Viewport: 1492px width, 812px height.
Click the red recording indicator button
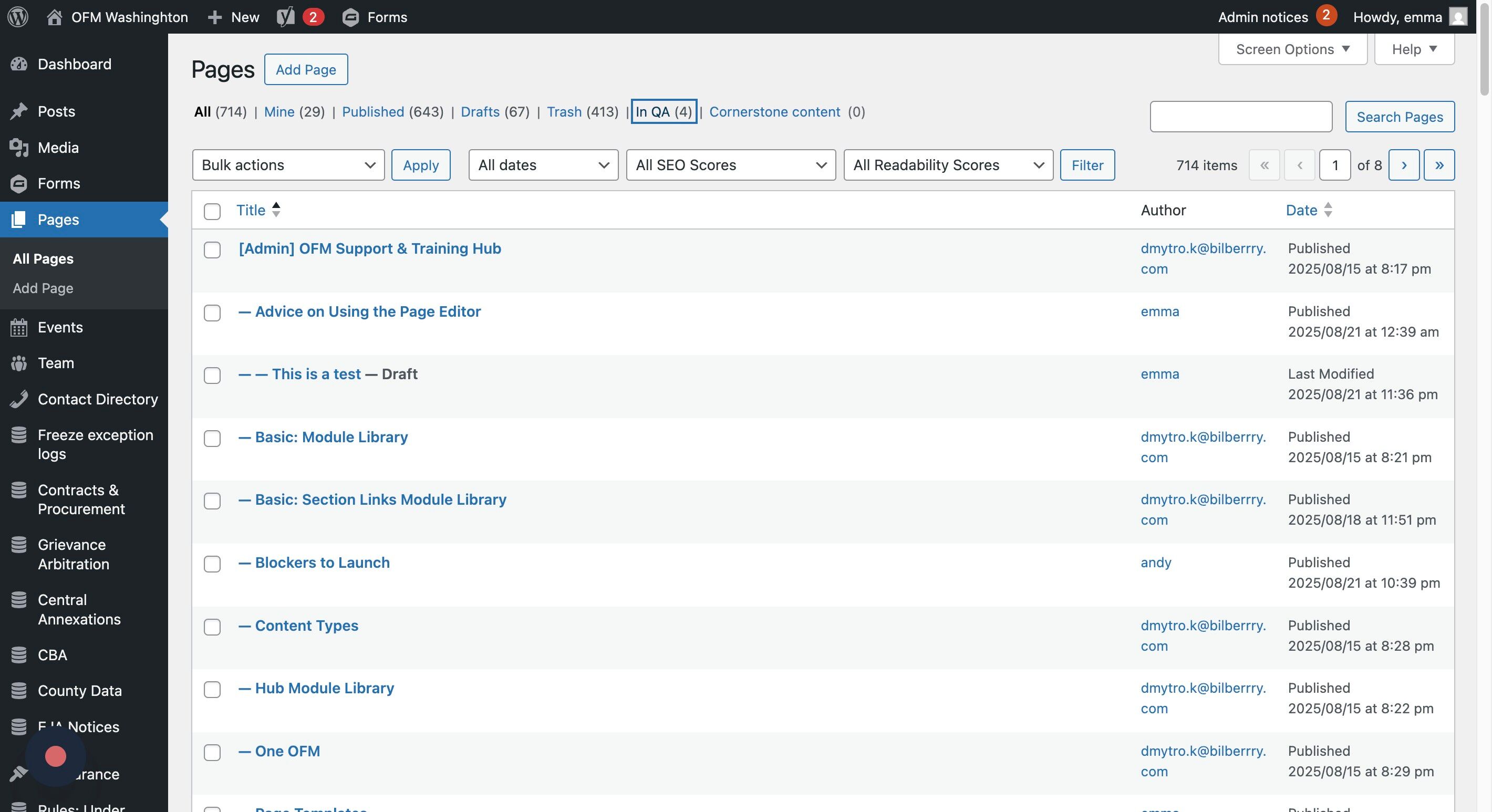pos(56,756)
